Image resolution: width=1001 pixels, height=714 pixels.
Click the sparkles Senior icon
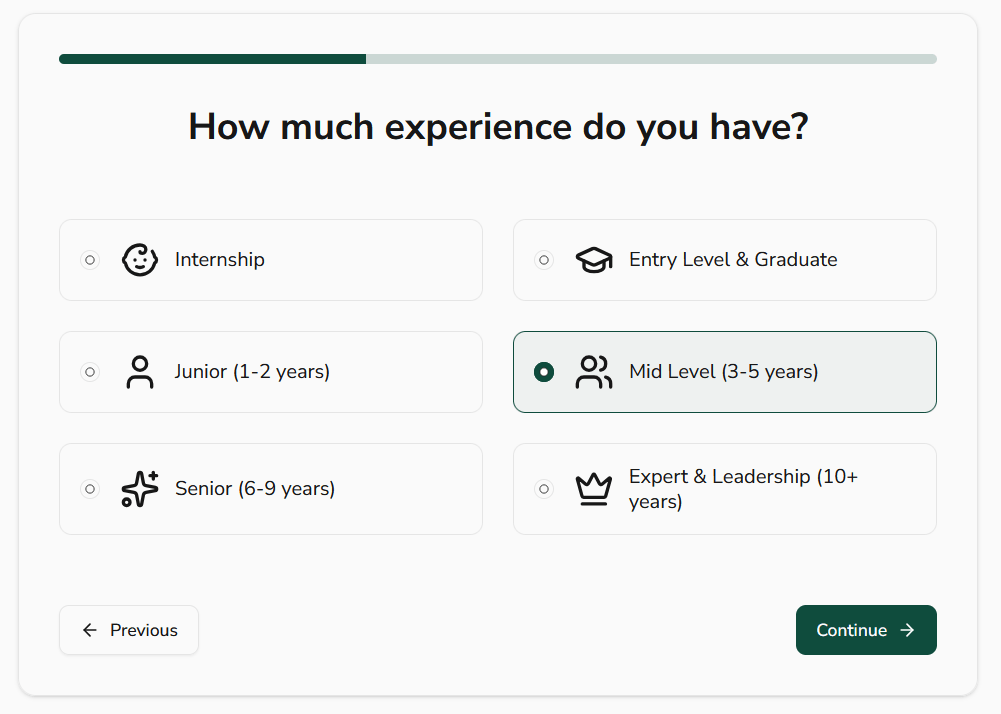click(x=140, y=489)
